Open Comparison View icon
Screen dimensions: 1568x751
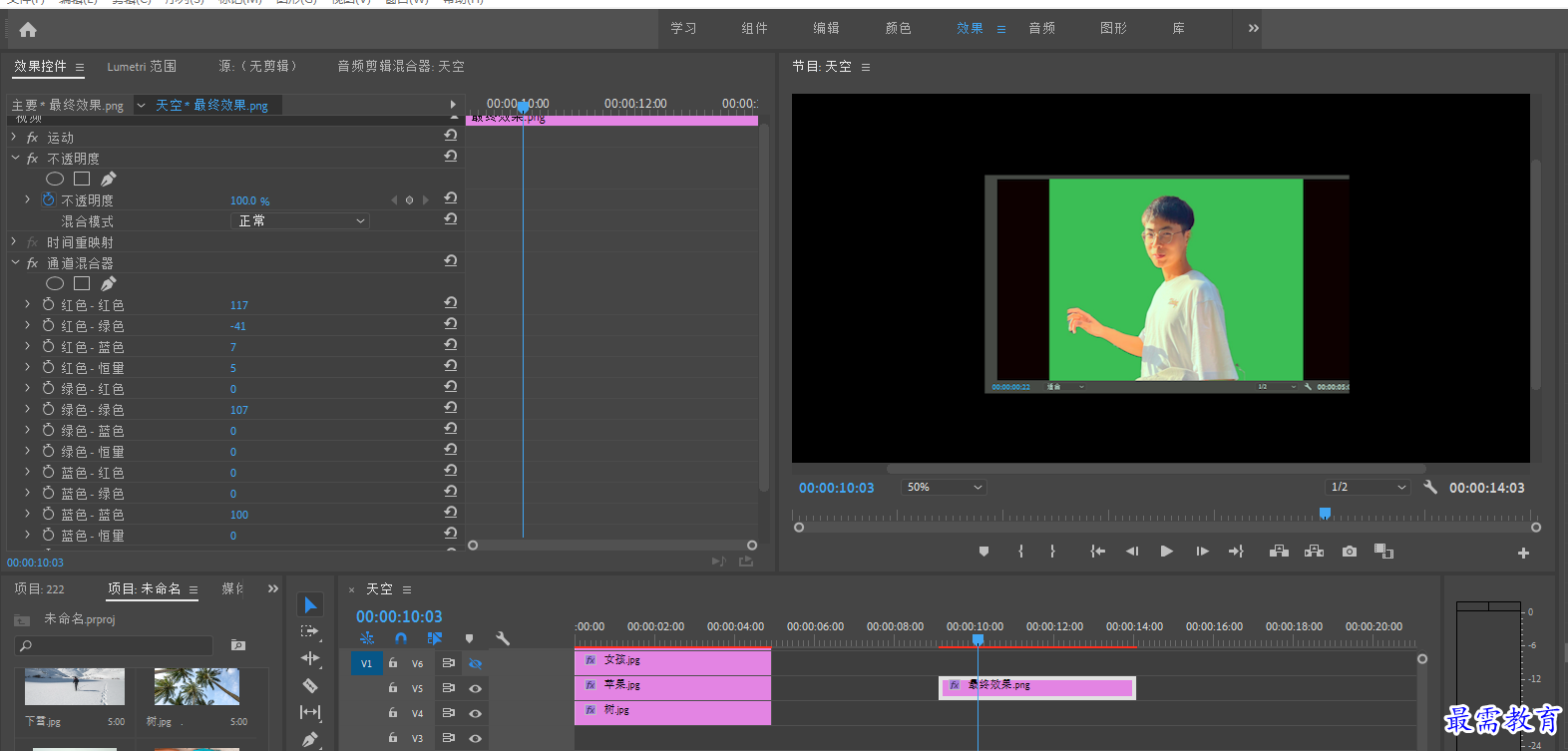1383,552
